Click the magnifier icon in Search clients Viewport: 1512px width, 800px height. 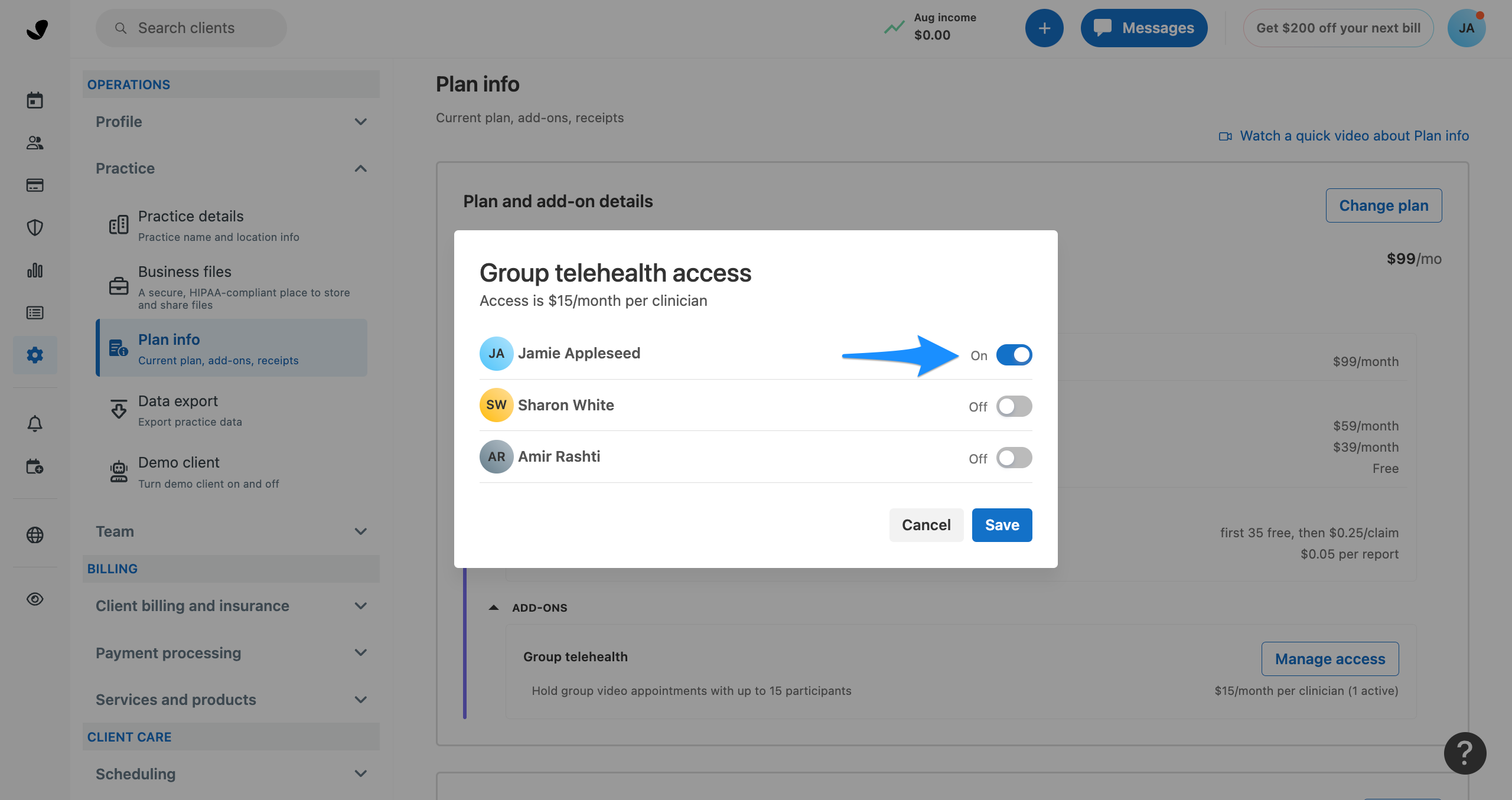[120, 28]
